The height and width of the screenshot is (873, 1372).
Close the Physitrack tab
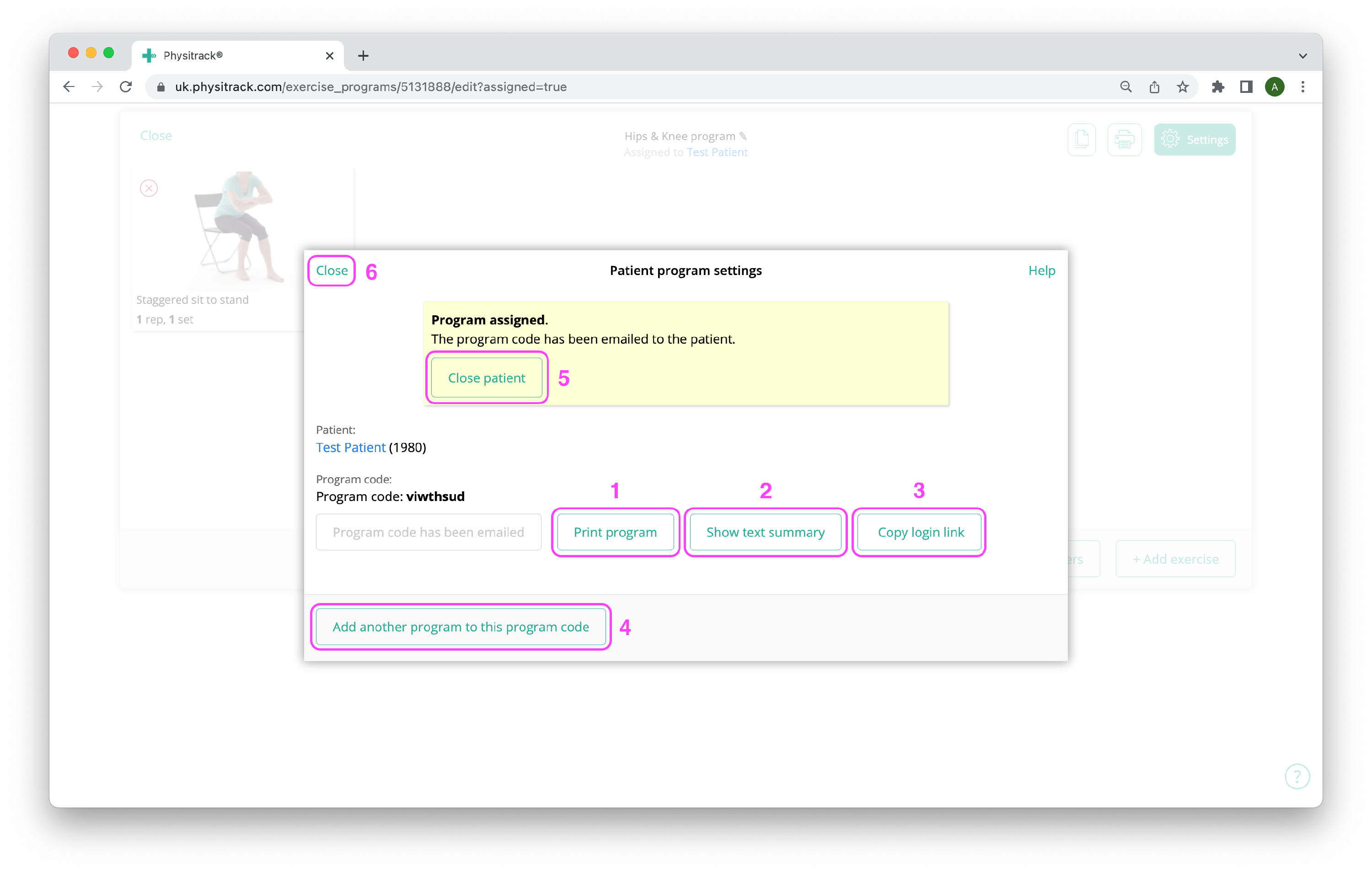[x=329, y=55]
